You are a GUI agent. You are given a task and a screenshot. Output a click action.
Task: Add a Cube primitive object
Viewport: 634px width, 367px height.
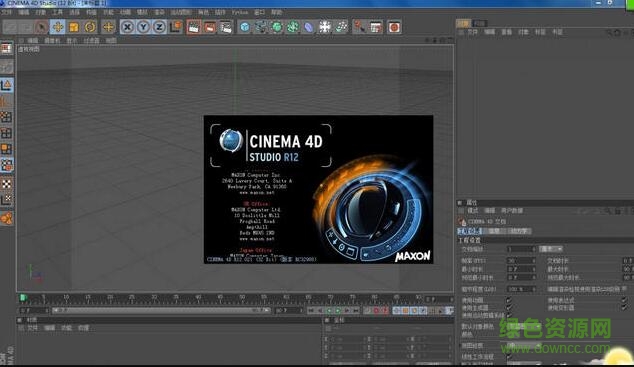click(244, 27)
